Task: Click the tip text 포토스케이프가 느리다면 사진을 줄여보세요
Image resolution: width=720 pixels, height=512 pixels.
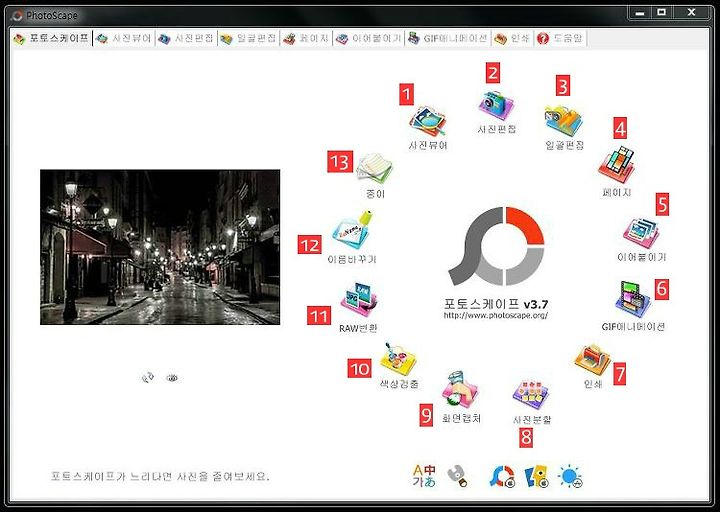Action: point(159,476)
